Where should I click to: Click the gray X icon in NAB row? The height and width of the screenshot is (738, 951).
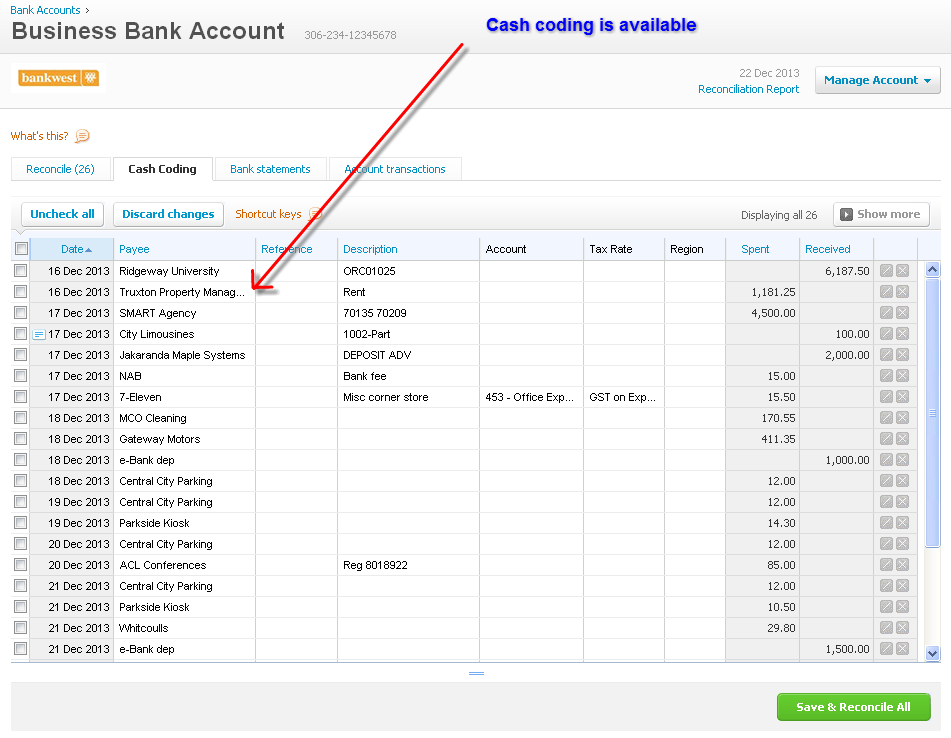pos(902,376)
